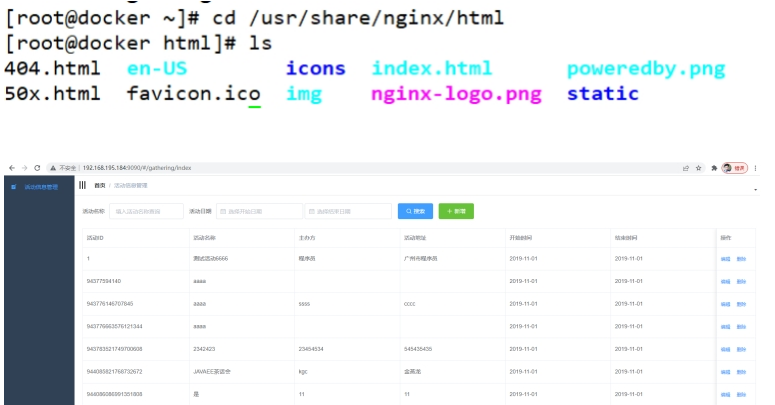
Task: Click 编辑 for the row ID ending 121344
Action: [725, 327]
